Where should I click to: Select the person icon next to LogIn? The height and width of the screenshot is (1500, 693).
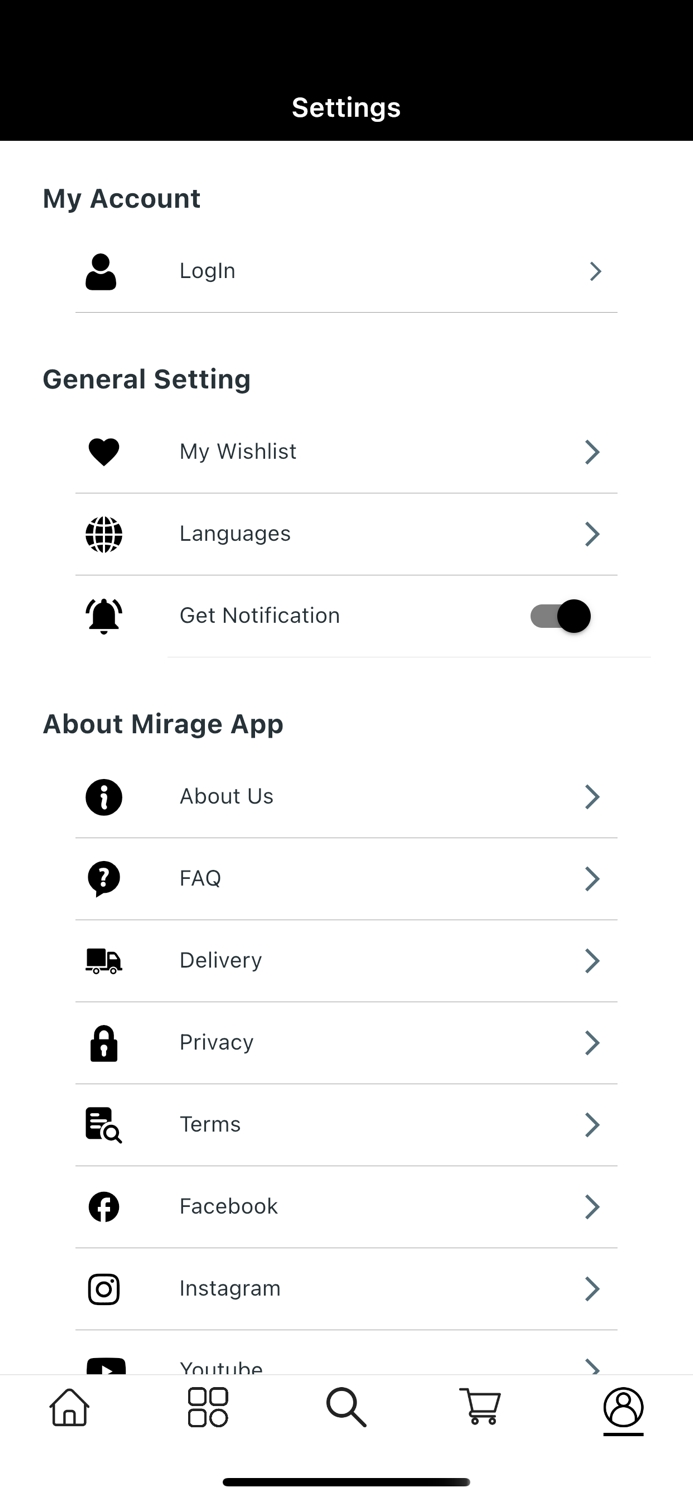point(103,270)
